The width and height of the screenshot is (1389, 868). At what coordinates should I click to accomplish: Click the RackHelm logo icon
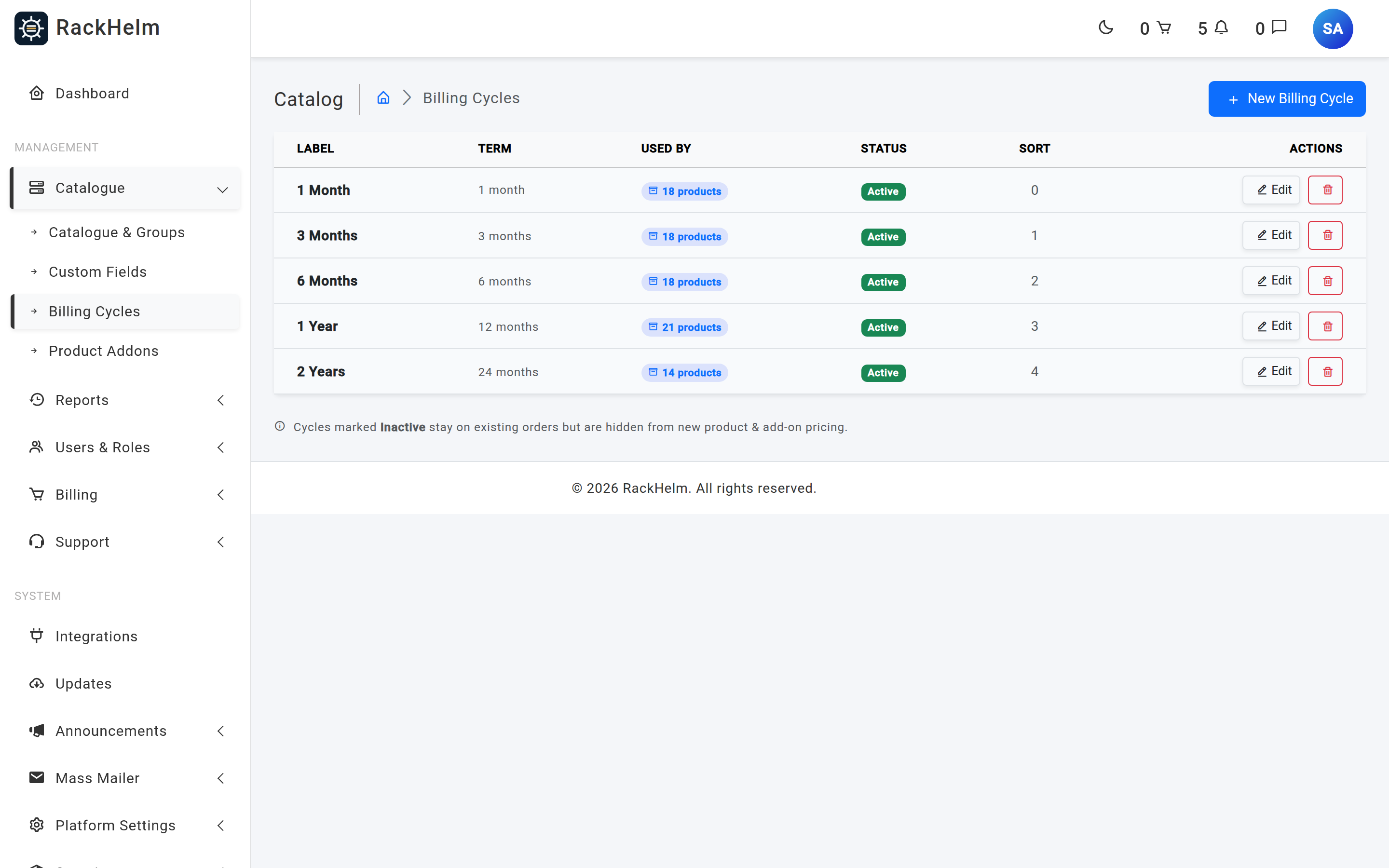click(31, 28)
